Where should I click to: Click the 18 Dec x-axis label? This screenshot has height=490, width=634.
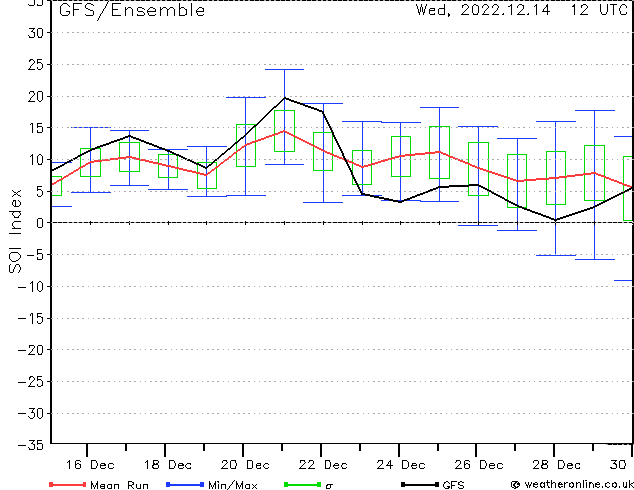tap(167, 465)
